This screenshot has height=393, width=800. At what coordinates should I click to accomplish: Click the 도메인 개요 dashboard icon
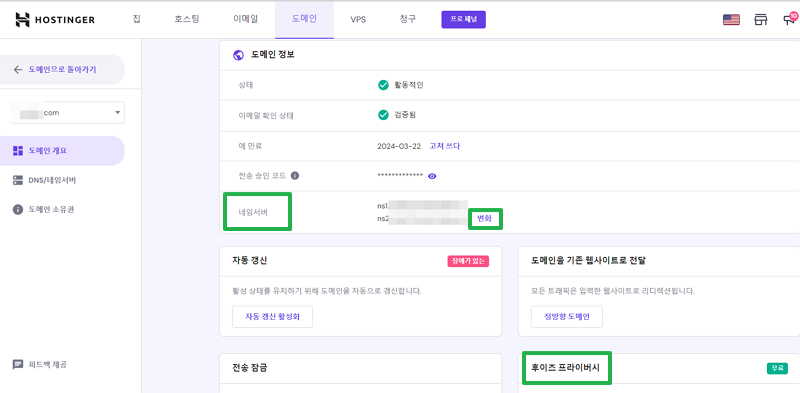pyautogui.click(x=18, y=151)
